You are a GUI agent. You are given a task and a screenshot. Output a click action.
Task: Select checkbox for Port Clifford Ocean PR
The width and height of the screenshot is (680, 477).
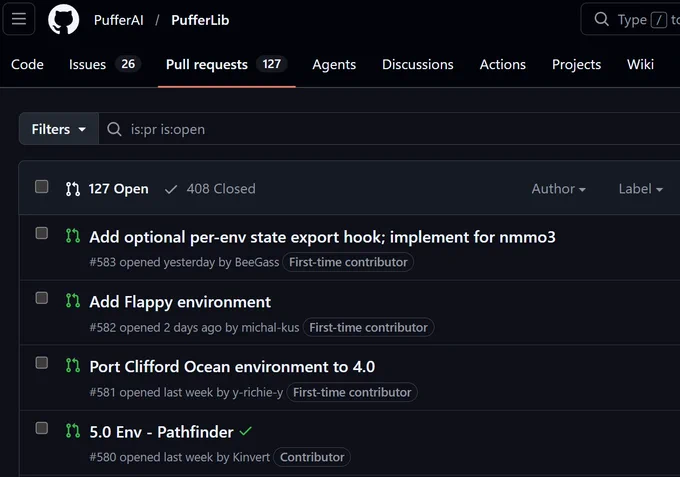(x=42, y=363)
